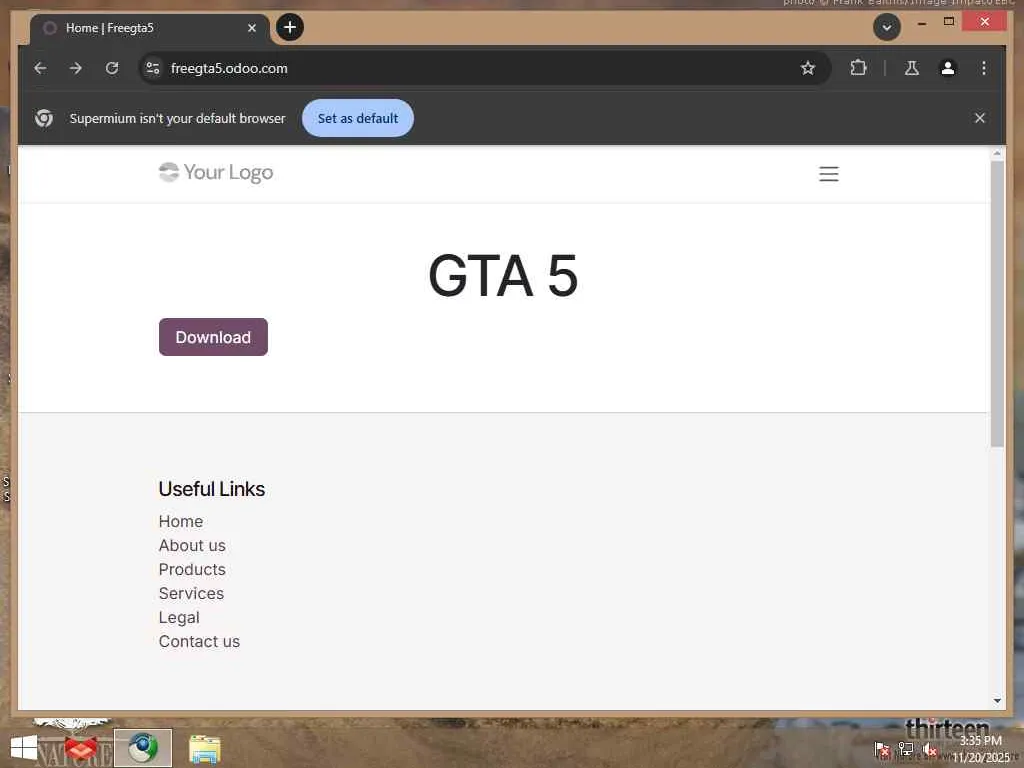This screenshot has height=768, width=1024.
Task: Open a new tab with plus
Action: coord(290,27)
